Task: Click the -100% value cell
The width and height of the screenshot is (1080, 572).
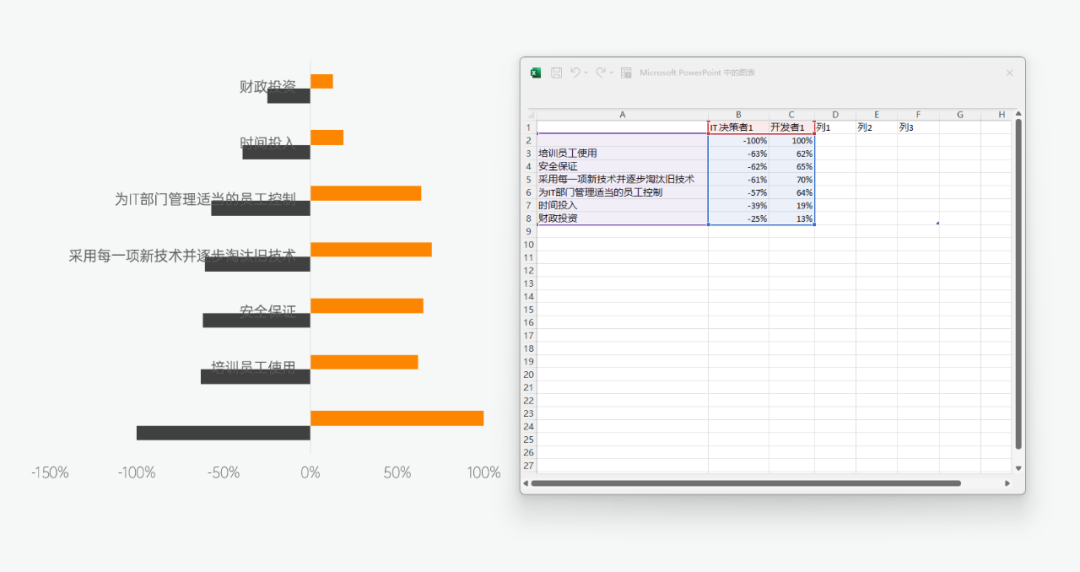Action: (x=738, y=141)
